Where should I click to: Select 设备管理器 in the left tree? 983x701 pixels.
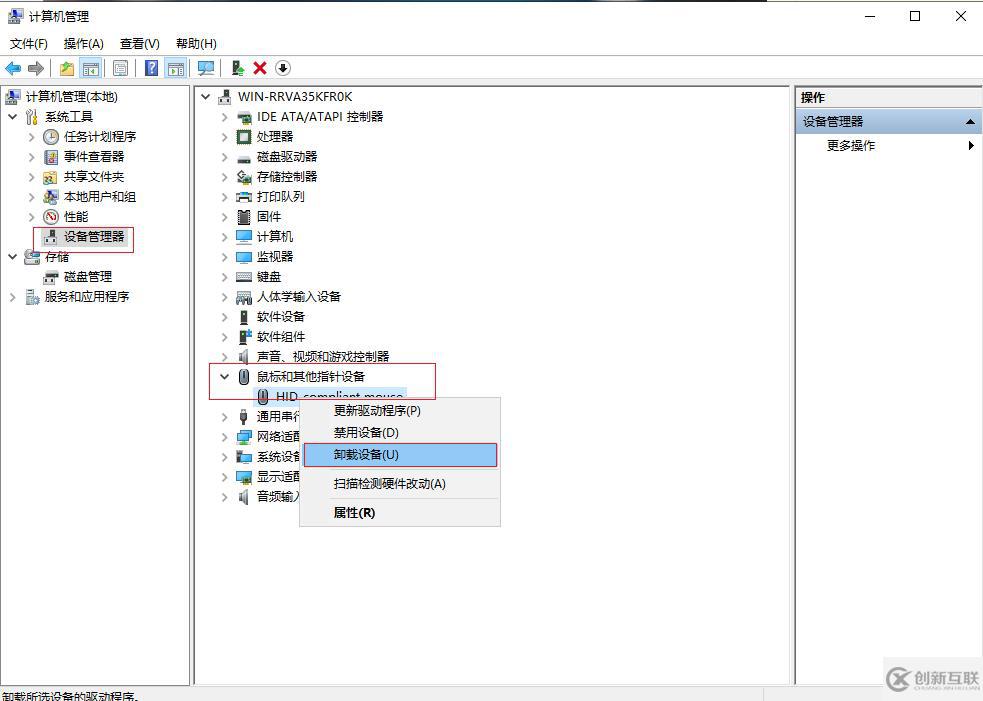94,237
